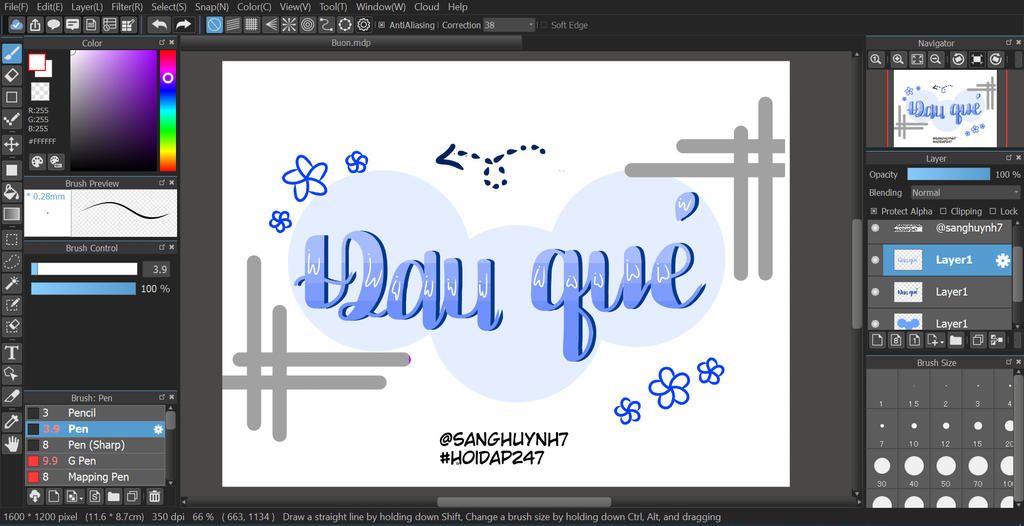Click the white foreground color swatch
1024x526 pixels.
coord(37,62)
